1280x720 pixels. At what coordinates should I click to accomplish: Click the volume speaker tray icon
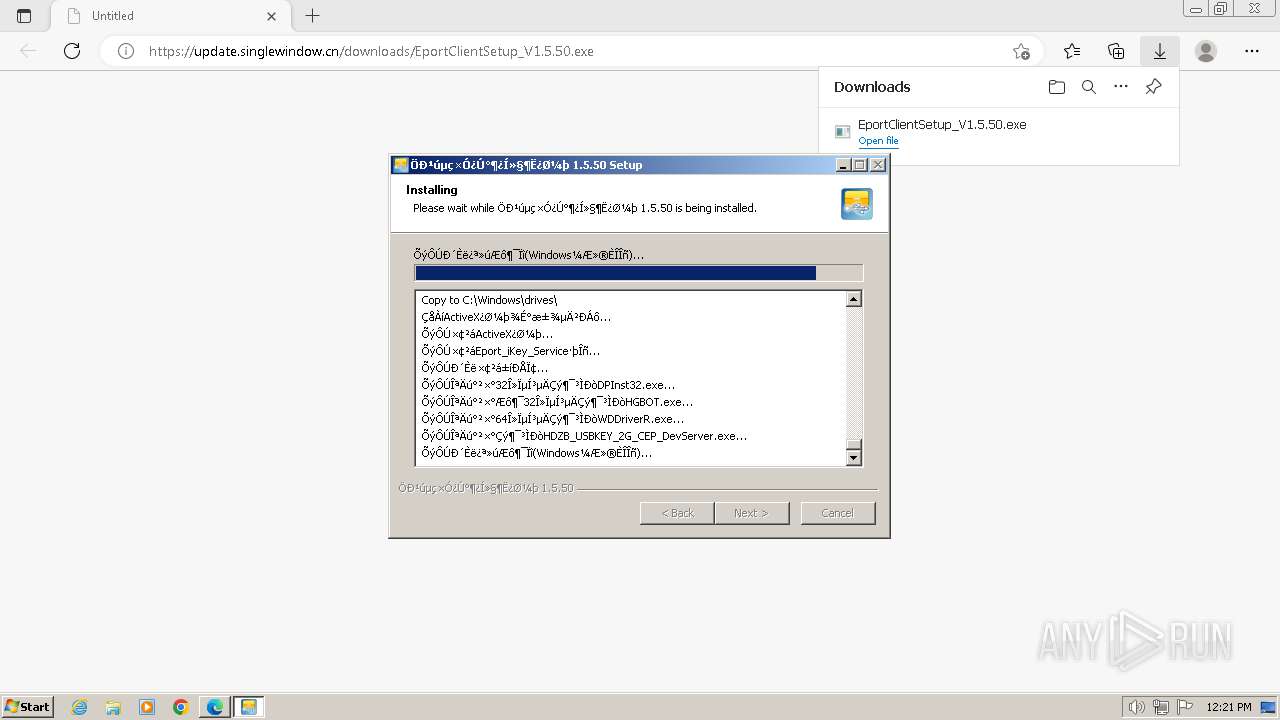click(x=1137, y=707)
